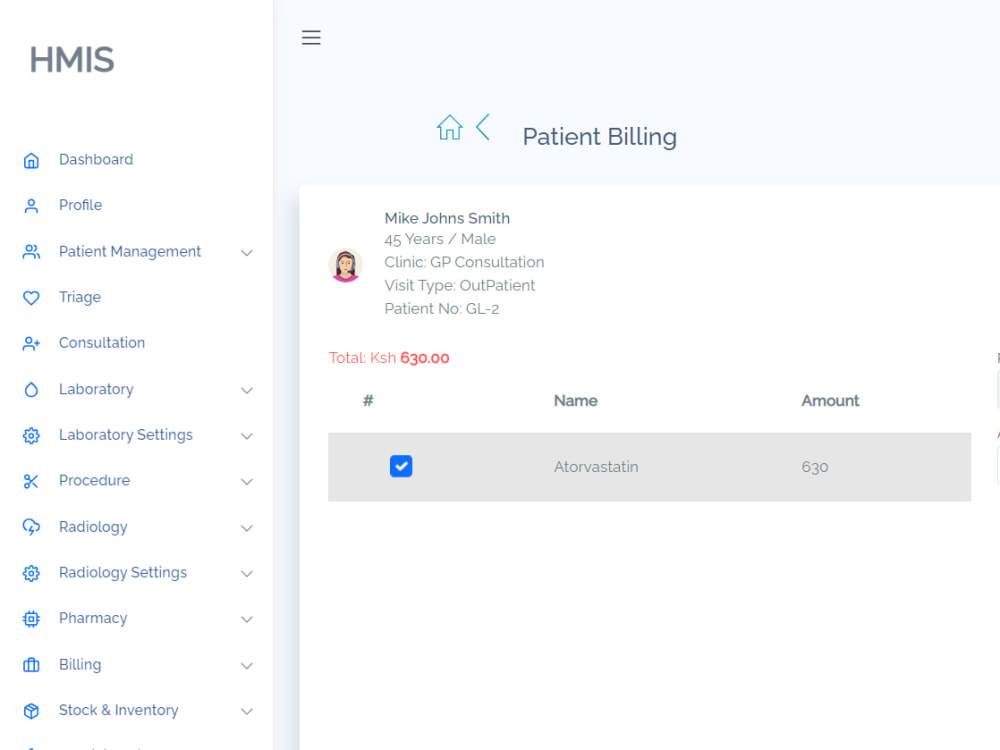Click the back arrow beside Patient Billing
This screenshot has height=750, width=1000.
click(483, 127)
